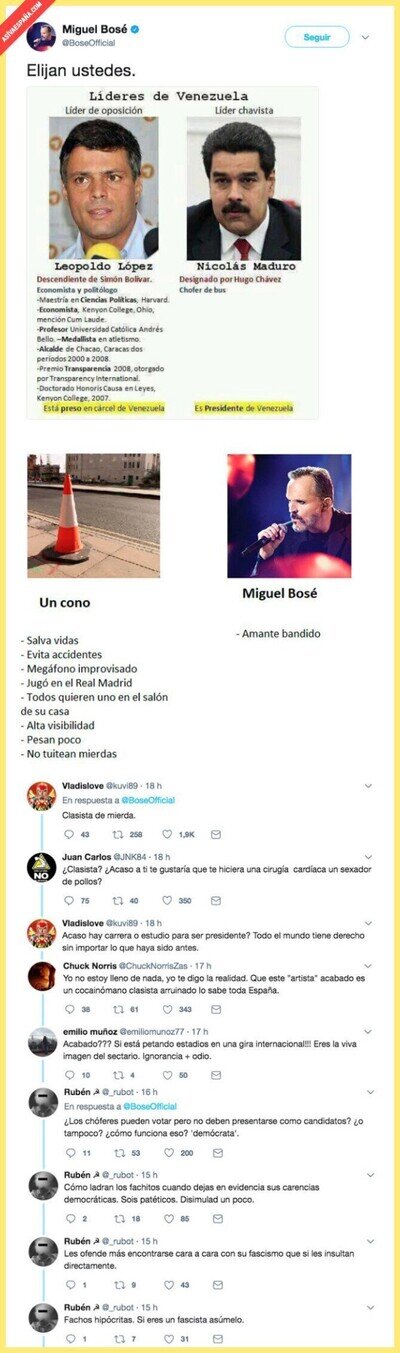Image resolution: width=400 pixels, height=1353 pixels.
Task: Expand the chevron next to Seguir button
Action: [365, 37]
